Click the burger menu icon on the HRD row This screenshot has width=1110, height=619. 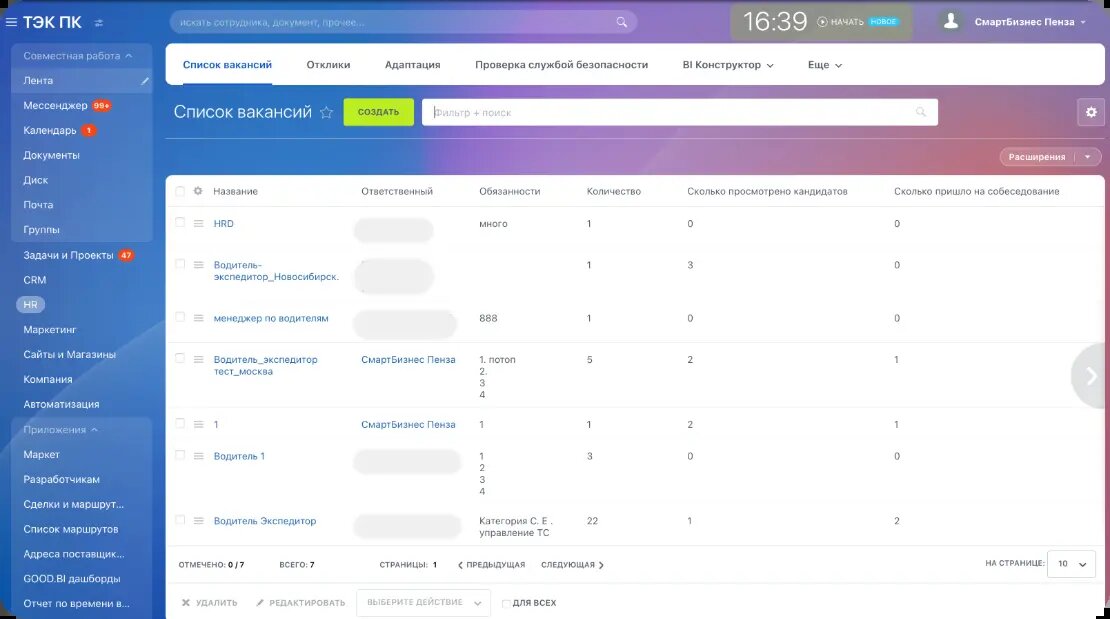click(199, 224)
